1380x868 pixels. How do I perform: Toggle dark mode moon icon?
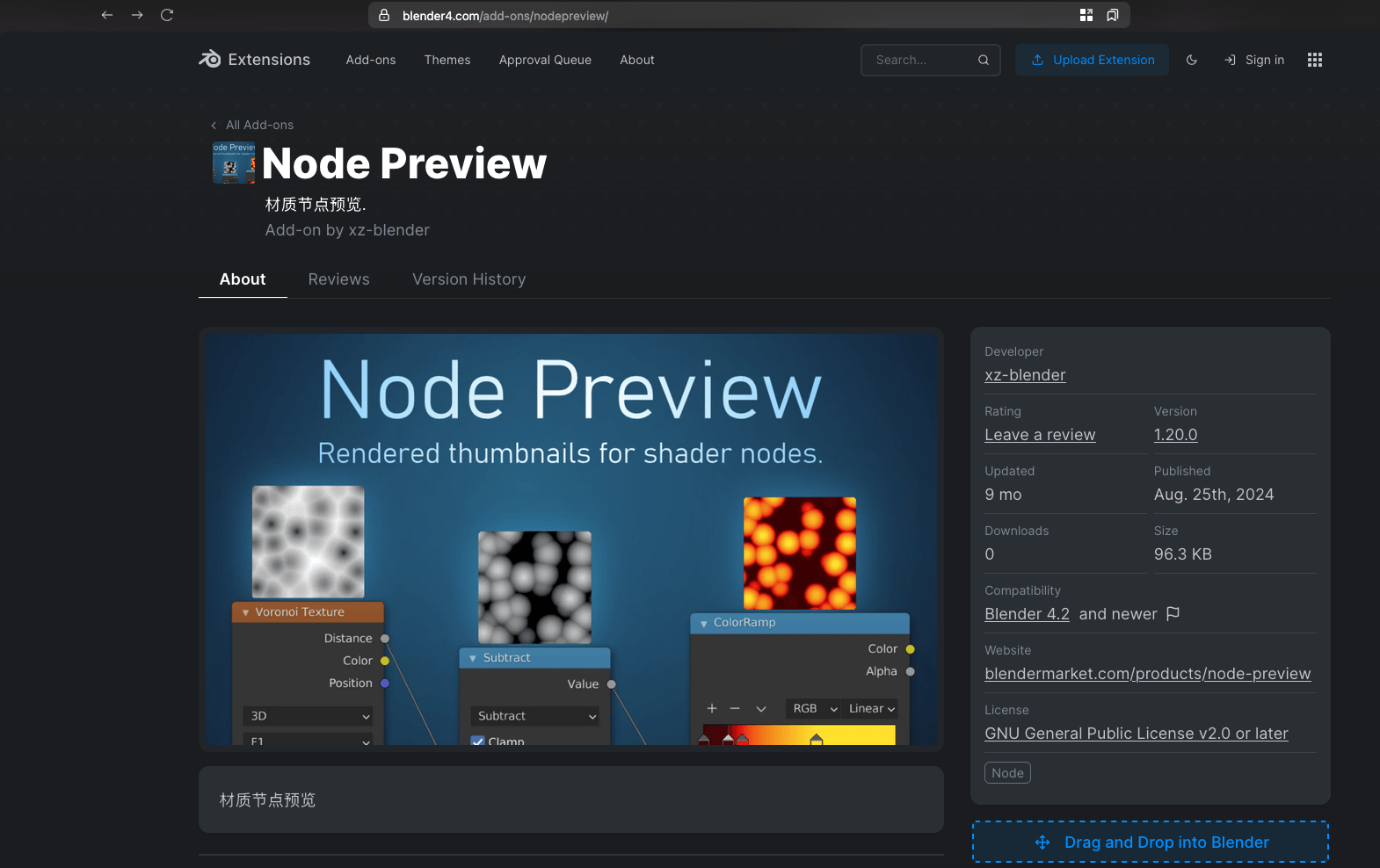(x=1192, y=60)
